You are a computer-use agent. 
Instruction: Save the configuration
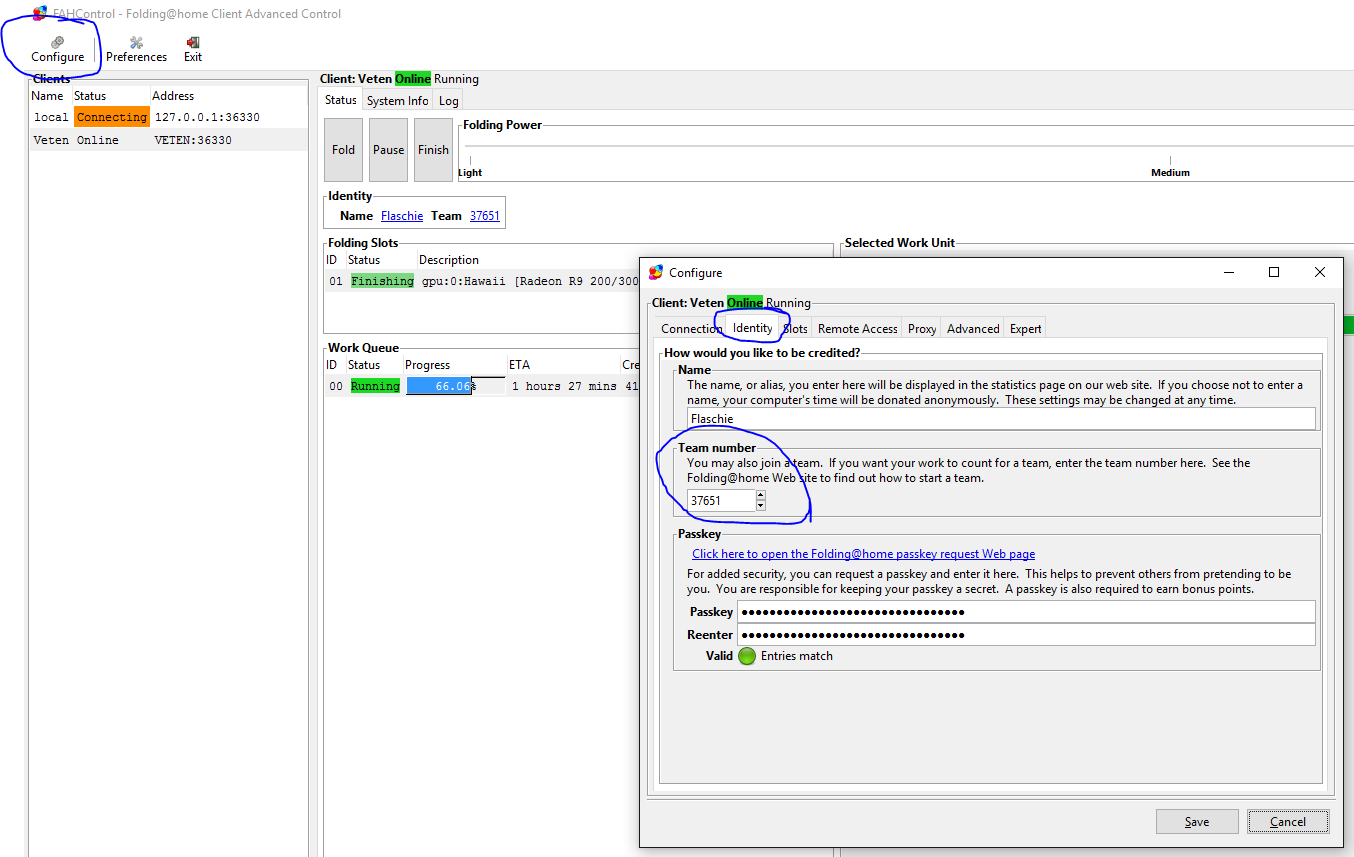1197,822
